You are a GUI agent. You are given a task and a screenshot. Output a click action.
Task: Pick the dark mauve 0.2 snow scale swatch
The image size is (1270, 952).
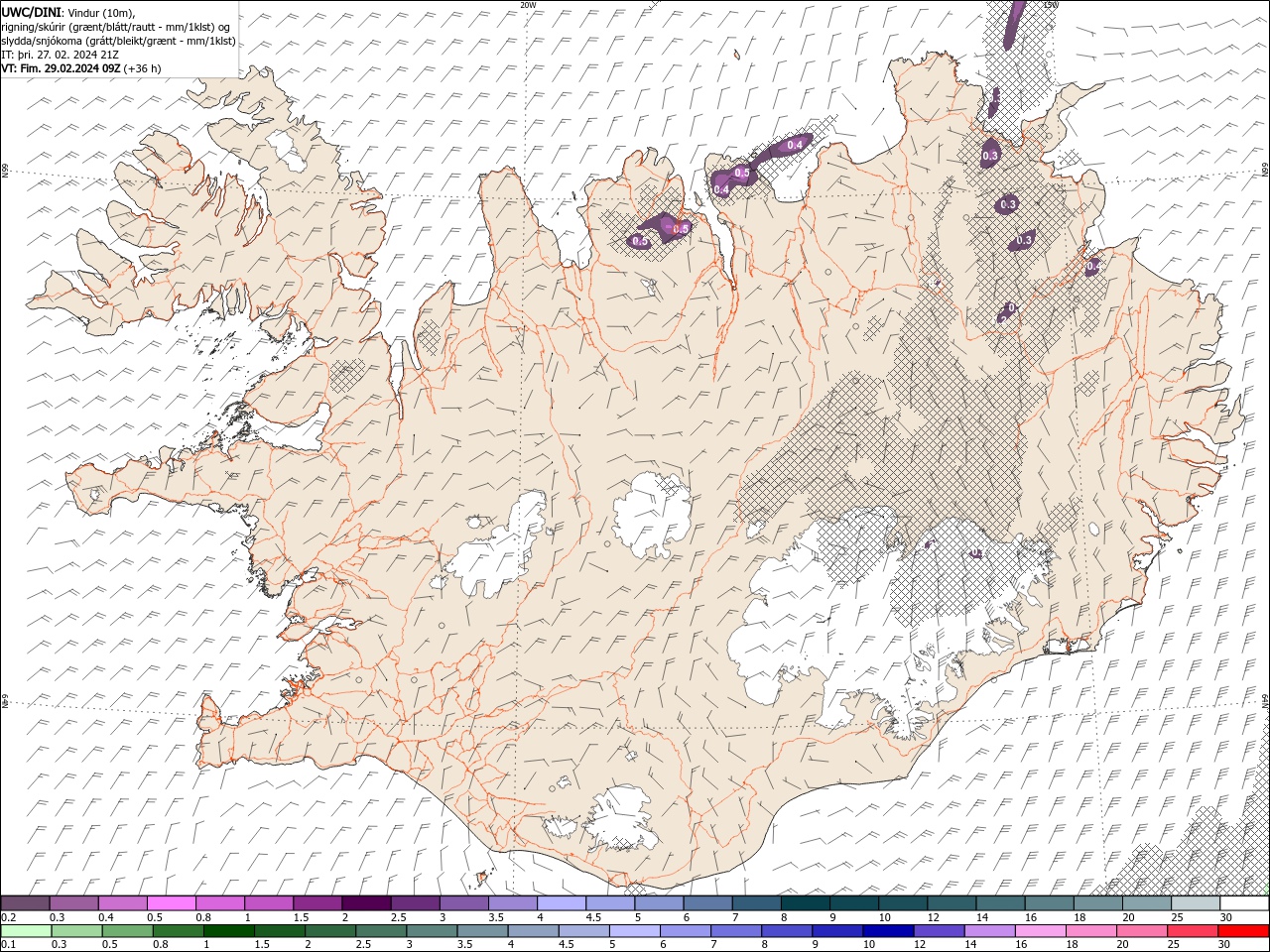tap(25, 903)
